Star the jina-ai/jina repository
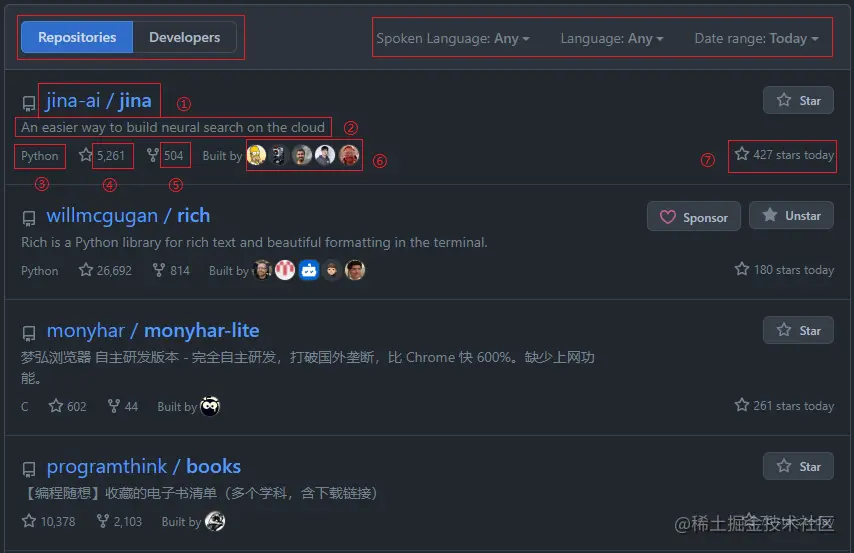854x553 pixels. (798, 100)
